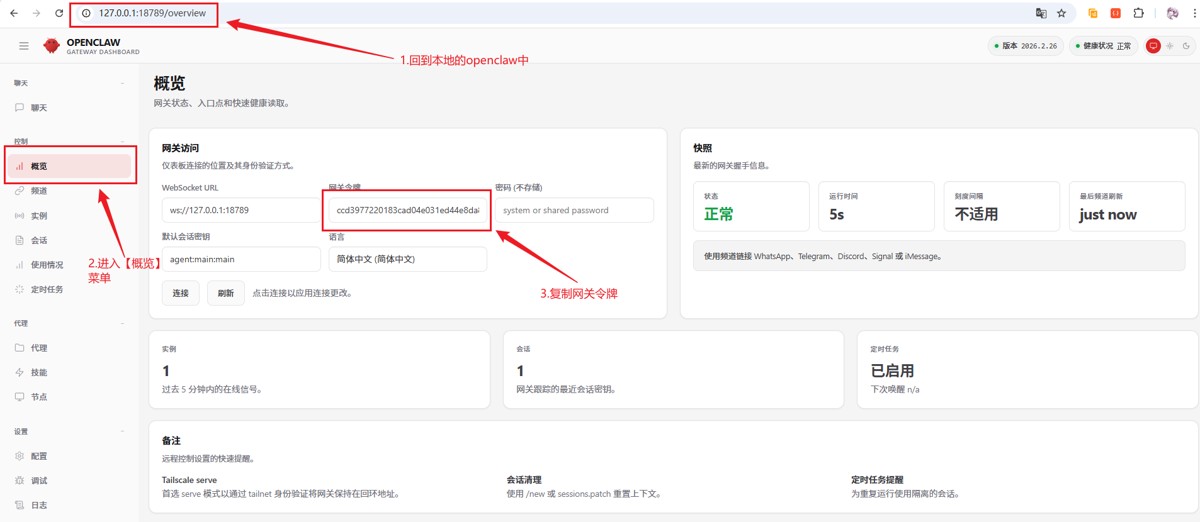Viewport: 1200px width, 522px height.
Task: Click the 会话清理 note heading
Action: pos(526,480)
